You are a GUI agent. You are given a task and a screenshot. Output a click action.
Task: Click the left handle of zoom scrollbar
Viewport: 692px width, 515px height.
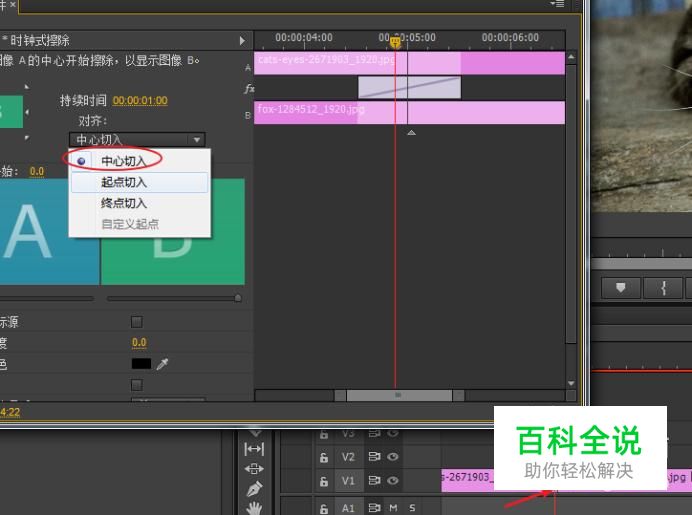tap(340, 395)
